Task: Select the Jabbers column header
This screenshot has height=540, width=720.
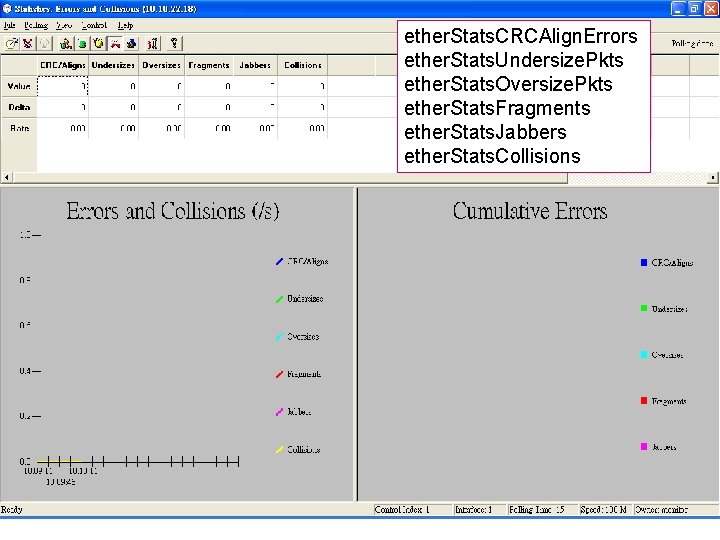Action: point(255,65)
